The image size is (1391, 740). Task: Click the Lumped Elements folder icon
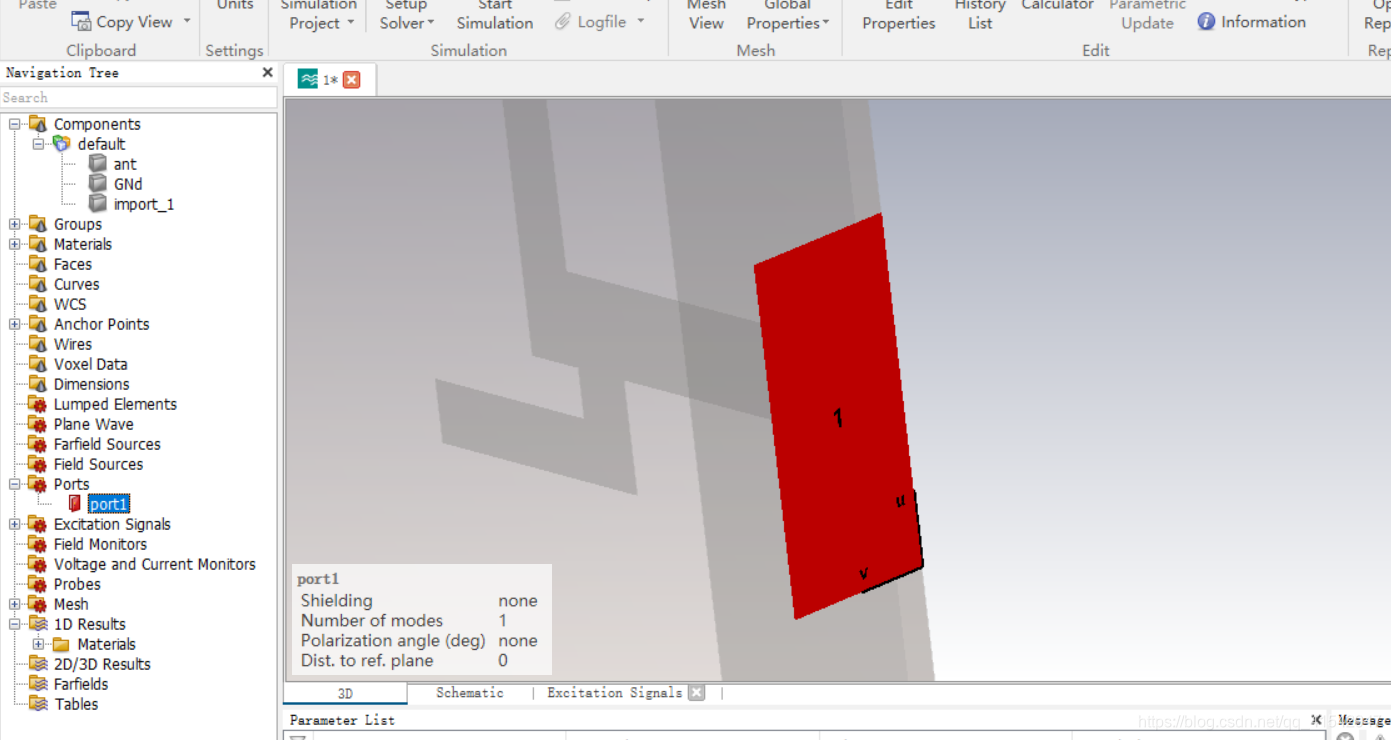[x=38, y=404]
